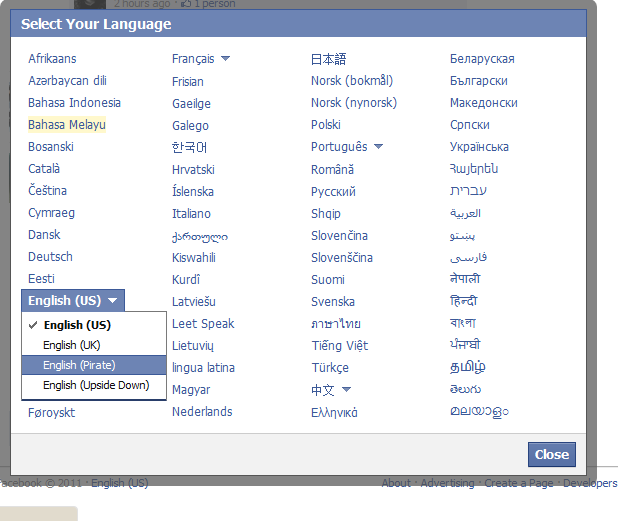Select Nederlands language
The image size is (618, 521).
point(202,412)
